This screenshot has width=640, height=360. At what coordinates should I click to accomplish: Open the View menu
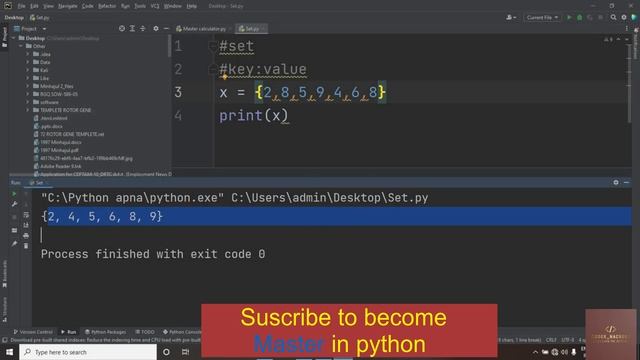tap(48, 6)
